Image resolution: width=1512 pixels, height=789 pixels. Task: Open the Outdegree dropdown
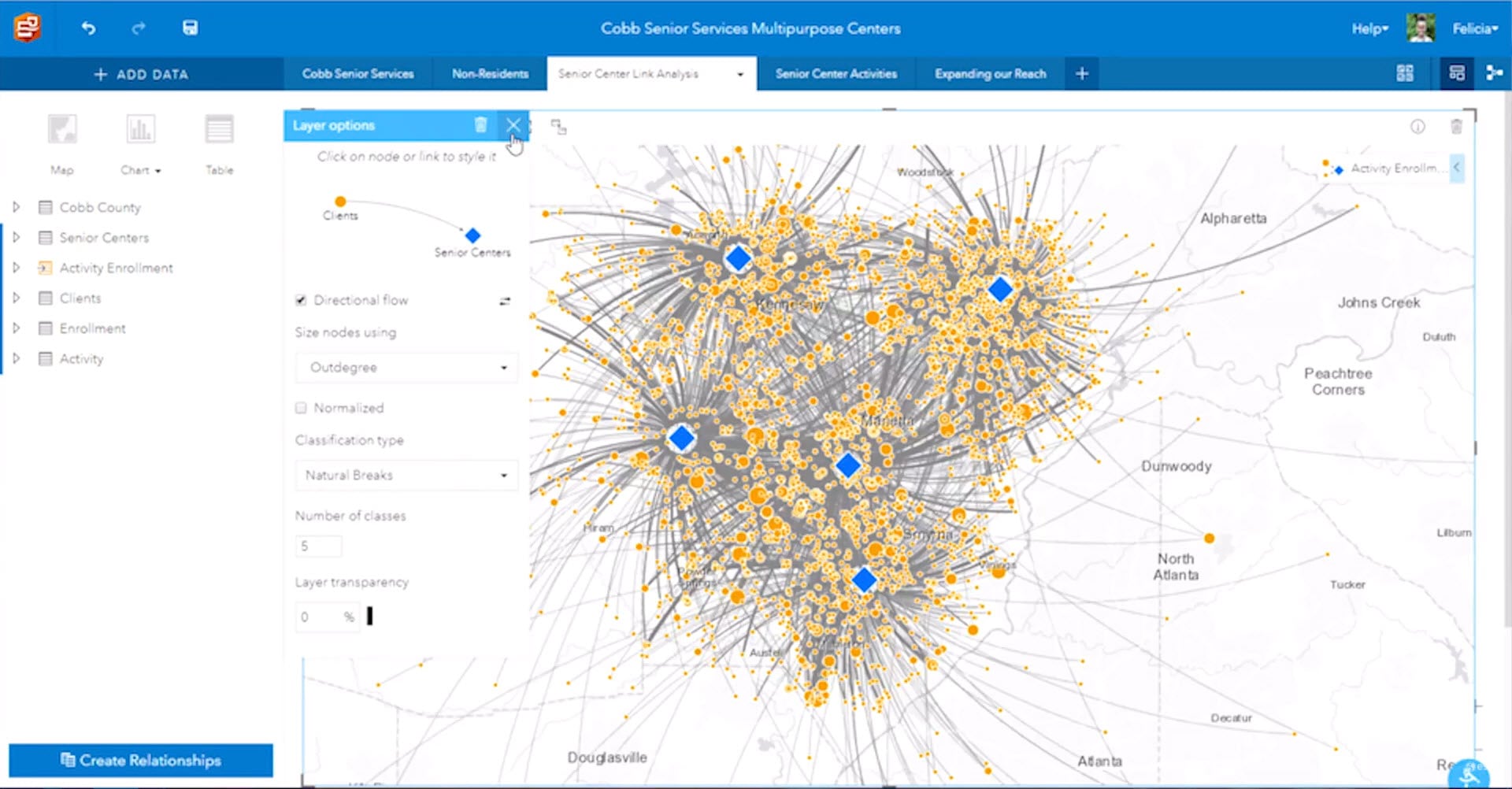(405, 367)
